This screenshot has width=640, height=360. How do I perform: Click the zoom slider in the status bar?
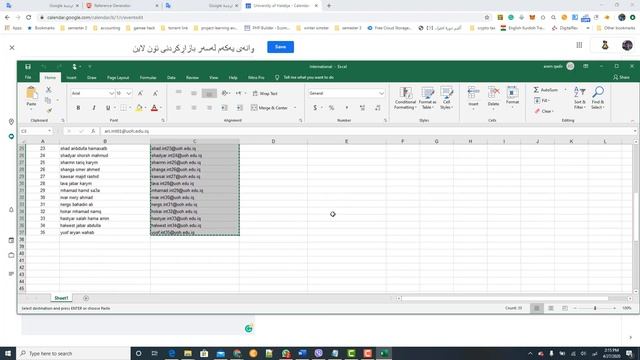point(595,308)
